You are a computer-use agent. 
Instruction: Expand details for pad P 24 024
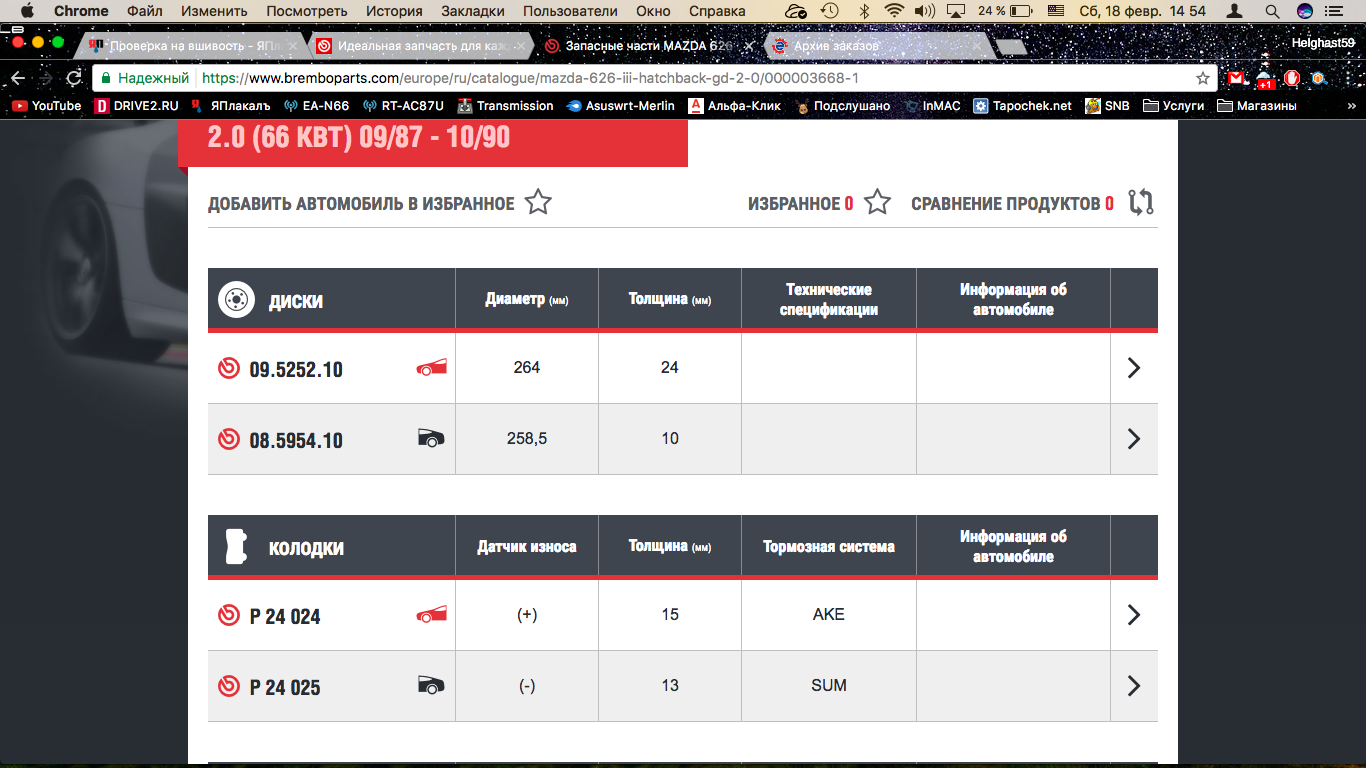click(x=1134, y=615)
